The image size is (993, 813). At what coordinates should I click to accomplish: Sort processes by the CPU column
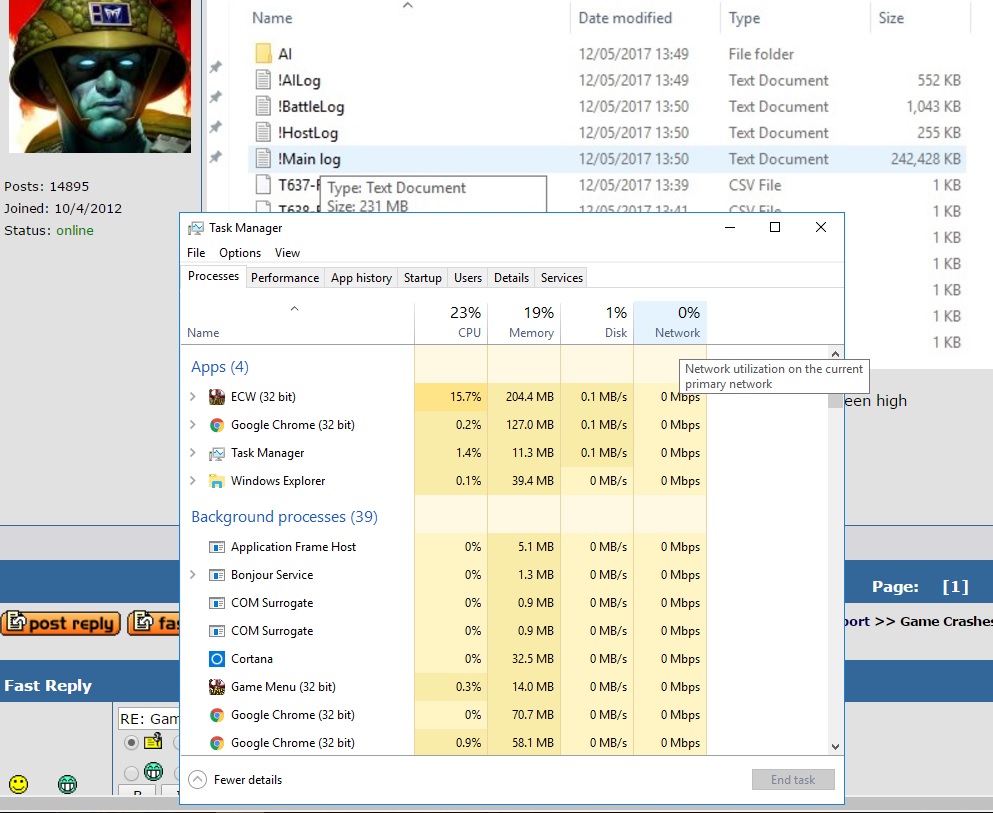(x=451, y=322)
